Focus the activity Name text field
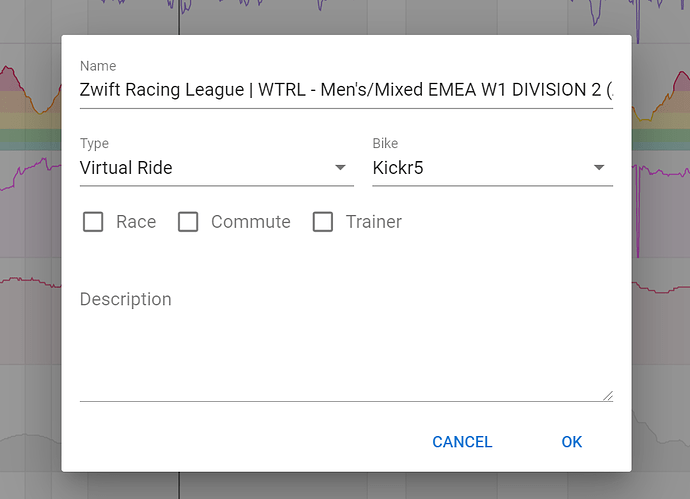690x499 pixels. tap(346, 90)
